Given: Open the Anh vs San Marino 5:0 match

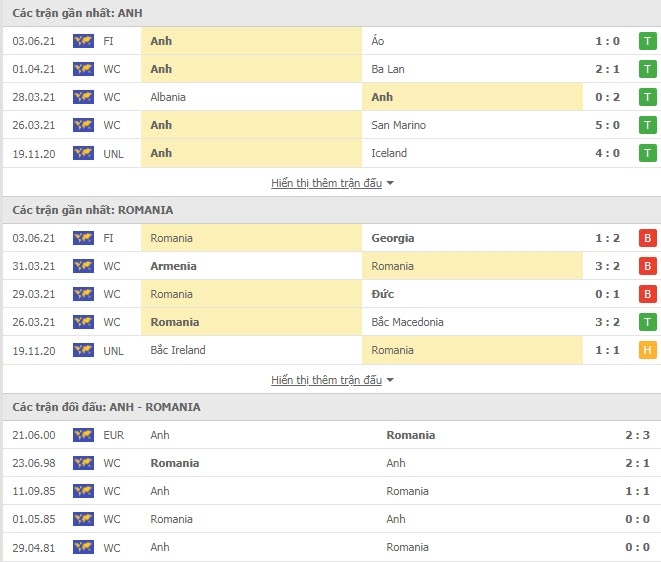Looking at the screenshot, I should 330,125.
